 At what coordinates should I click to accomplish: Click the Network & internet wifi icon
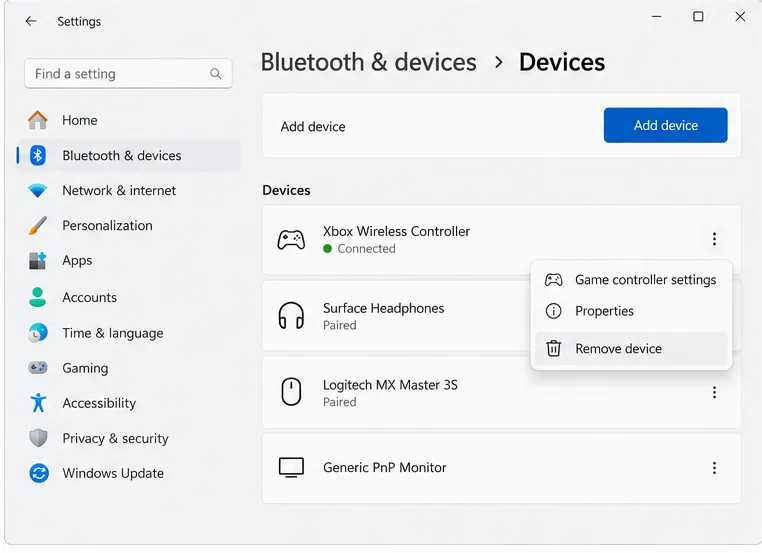click(x=37, y=190)
